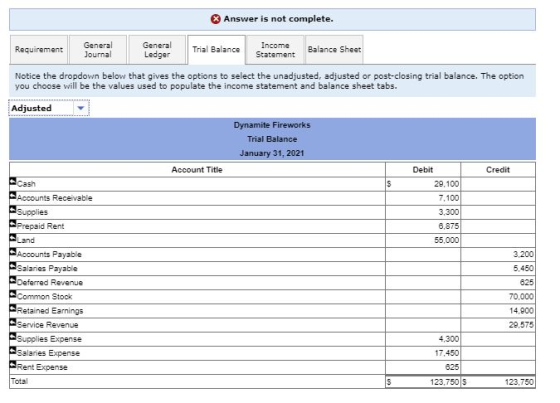Click the red error icon in banner
This screenshot has height=403, width=560.
(216, 19)
